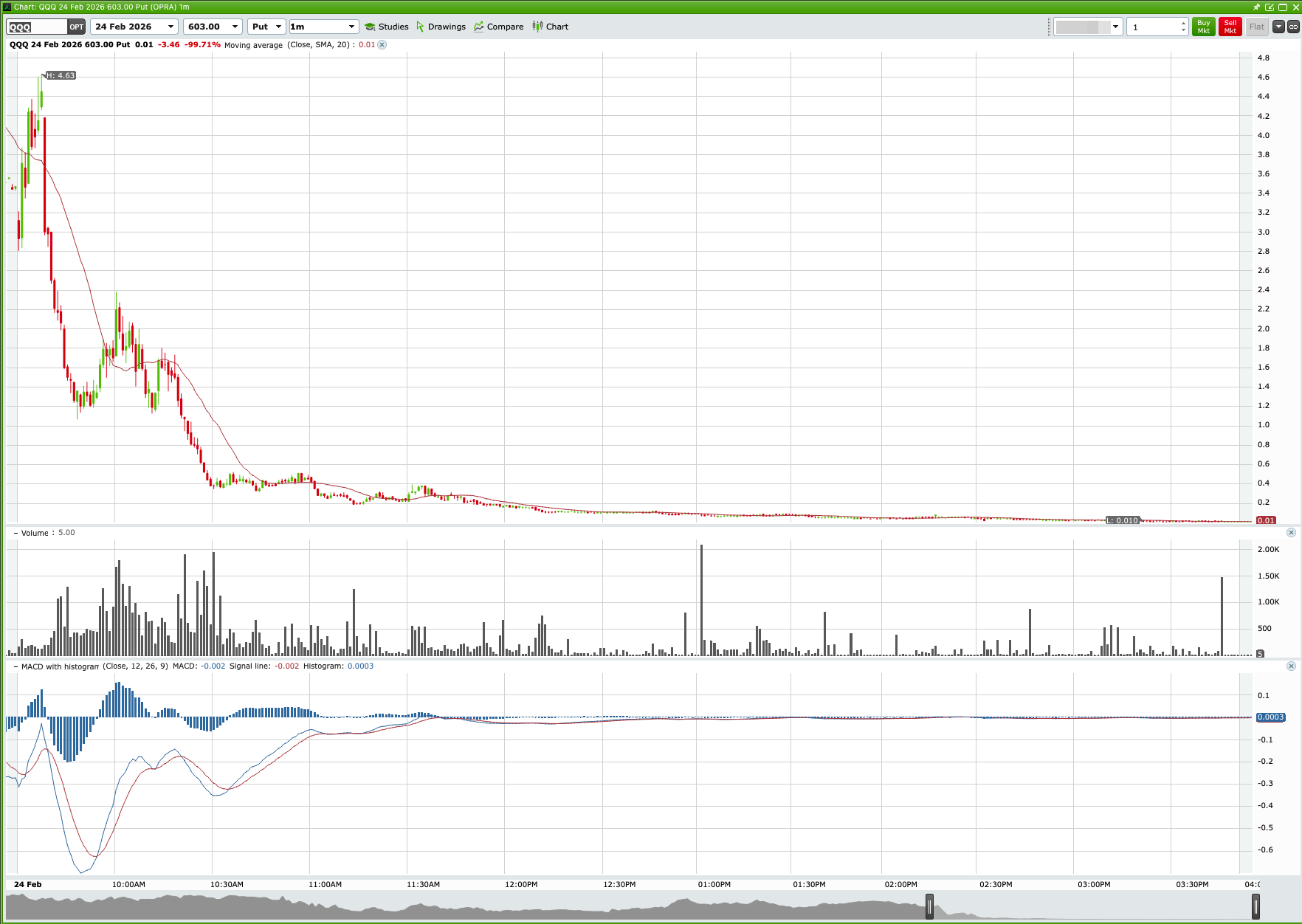Click the Sell Mkt button

click(1230, 27)
